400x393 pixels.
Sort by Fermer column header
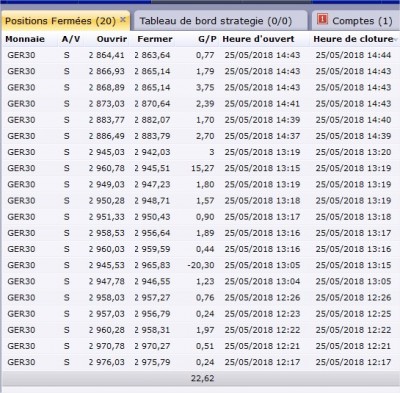click(x=155, y=39)
